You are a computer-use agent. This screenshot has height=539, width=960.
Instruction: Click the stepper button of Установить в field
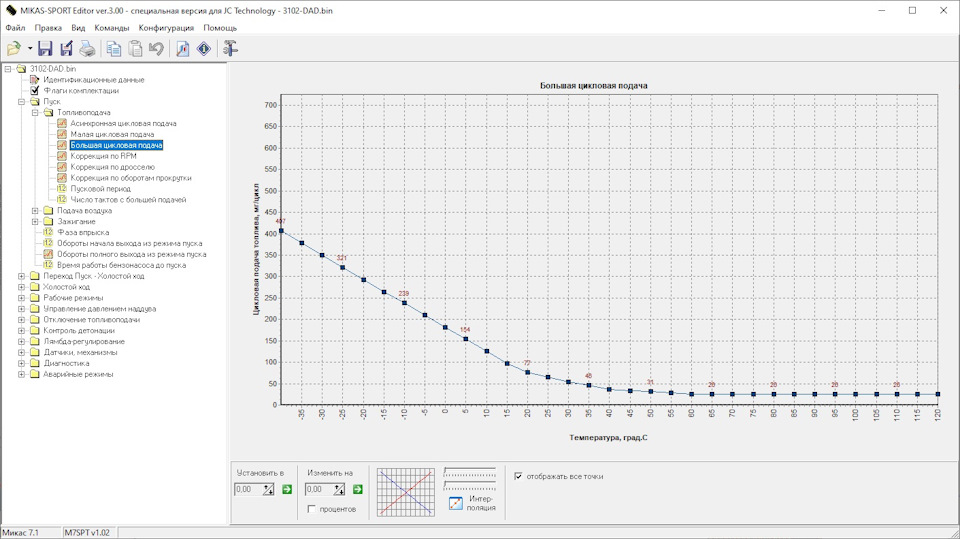pos(269,489)
